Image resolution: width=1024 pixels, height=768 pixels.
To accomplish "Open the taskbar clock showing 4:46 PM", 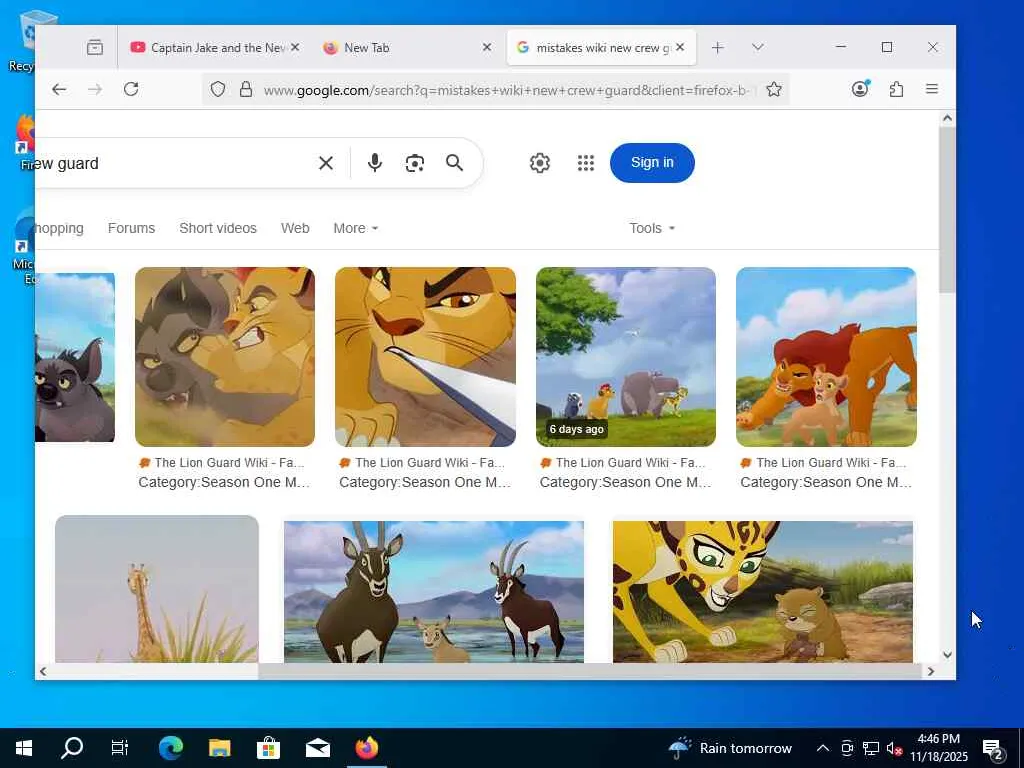I will pyautogui.click(x=938, y=748).
